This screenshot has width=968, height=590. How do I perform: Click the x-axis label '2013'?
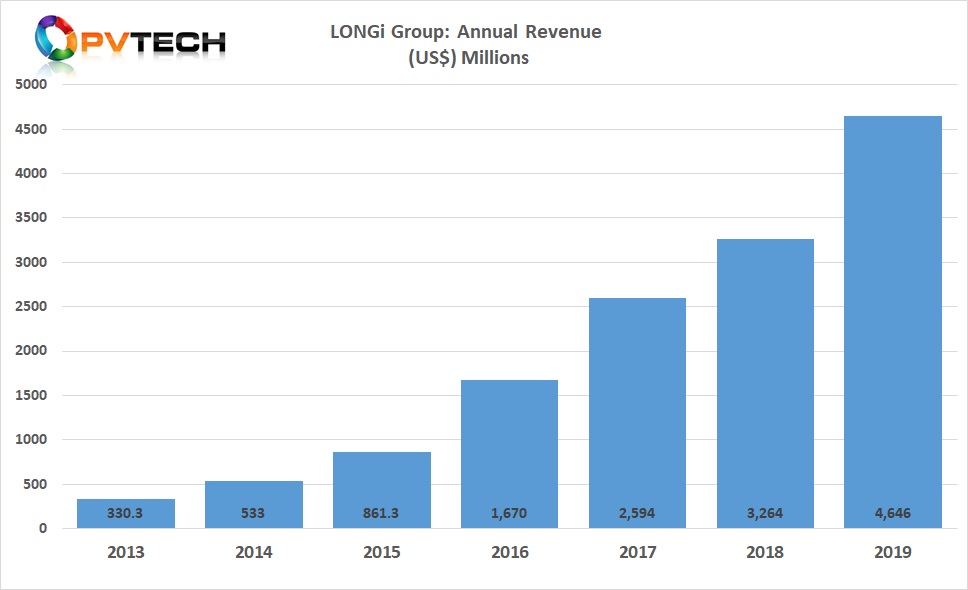126,552
